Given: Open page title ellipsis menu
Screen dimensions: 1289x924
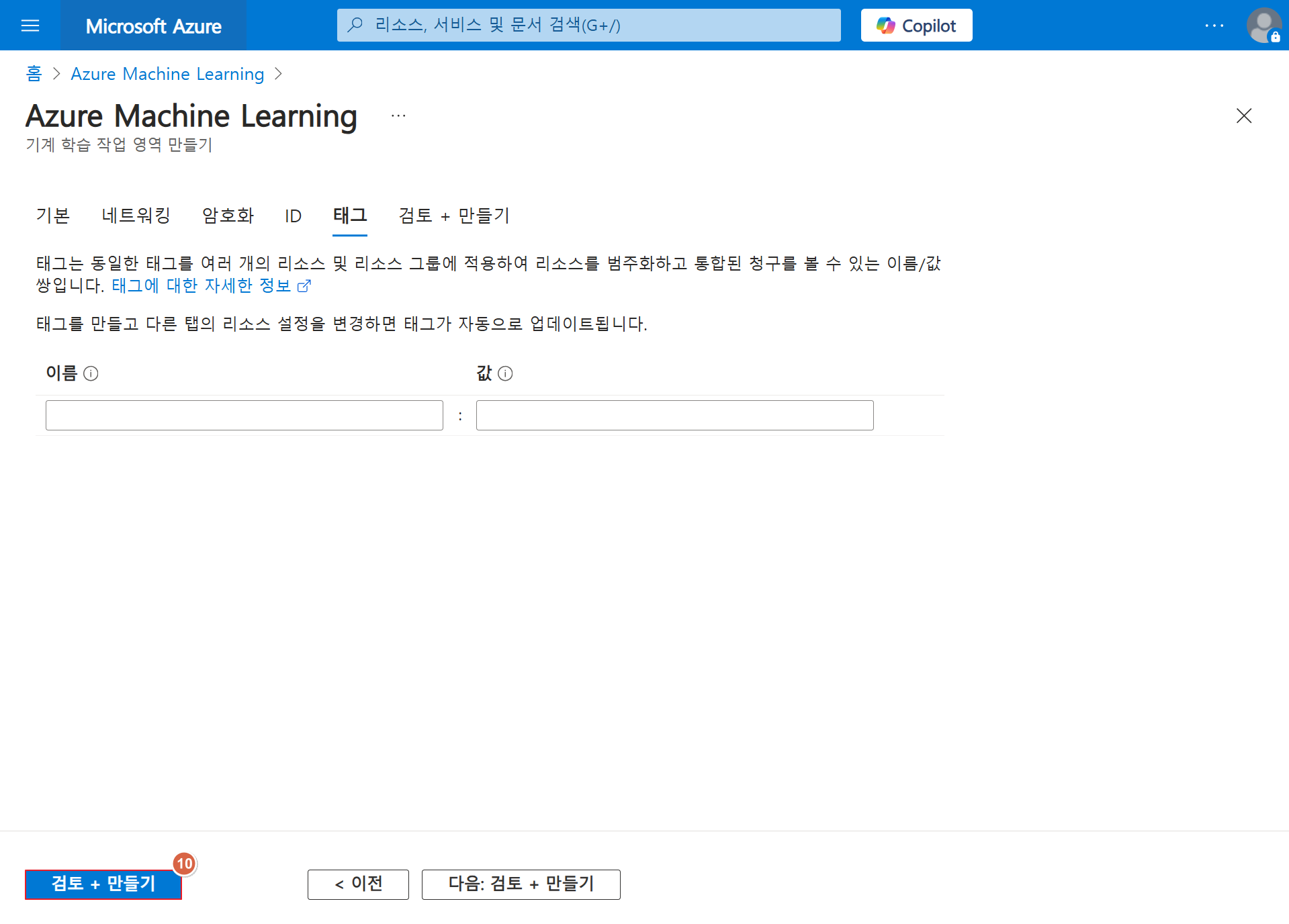Looking at the screenshot, I should click(398, 115).
